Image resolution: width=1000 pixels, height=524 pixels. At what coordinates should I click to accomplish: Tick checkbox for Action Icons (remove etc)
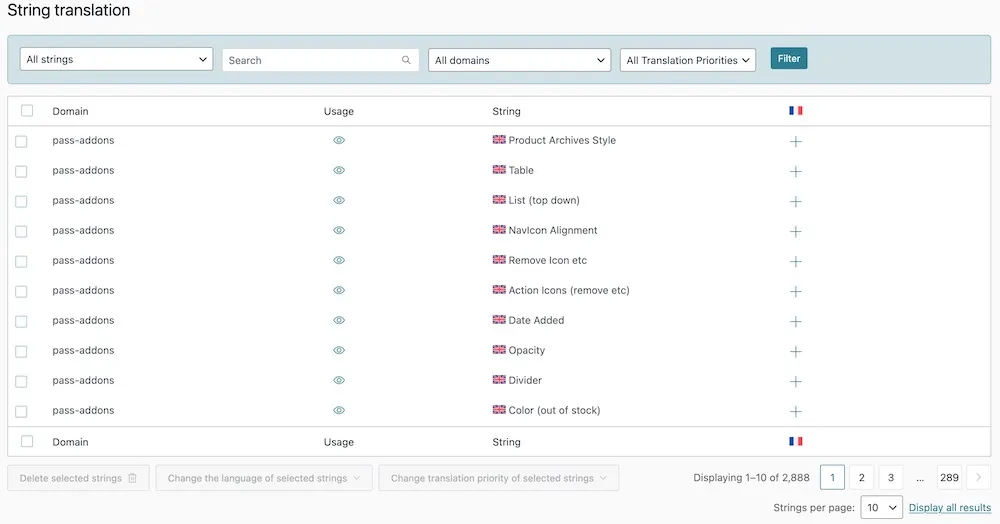(21, 291)
